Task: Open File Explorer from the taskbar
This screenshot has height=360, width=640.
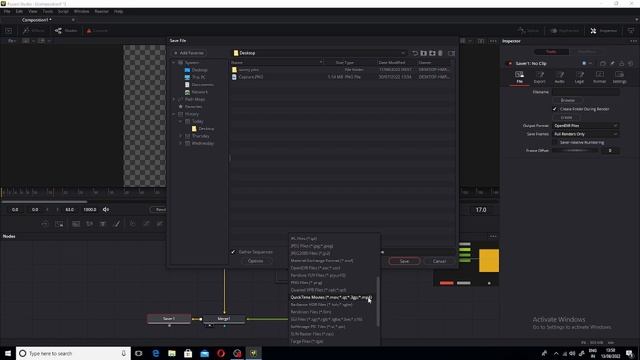Action: [172, 353]
